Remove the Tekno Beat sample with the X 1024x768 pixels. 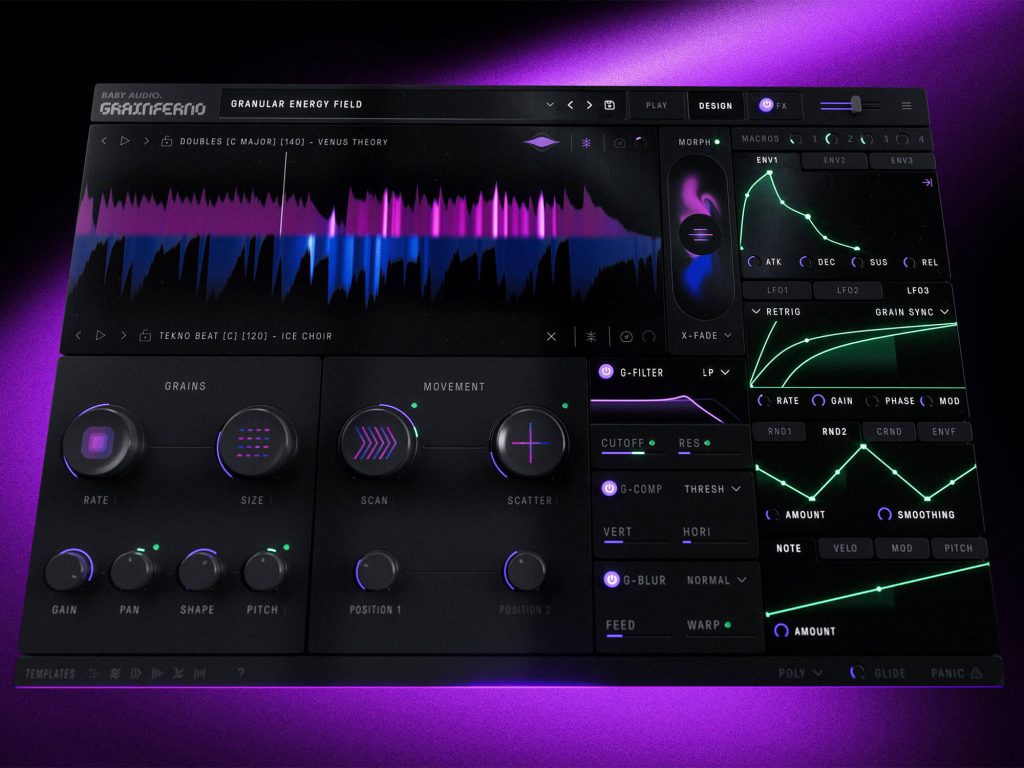click(x=551, y=336)
